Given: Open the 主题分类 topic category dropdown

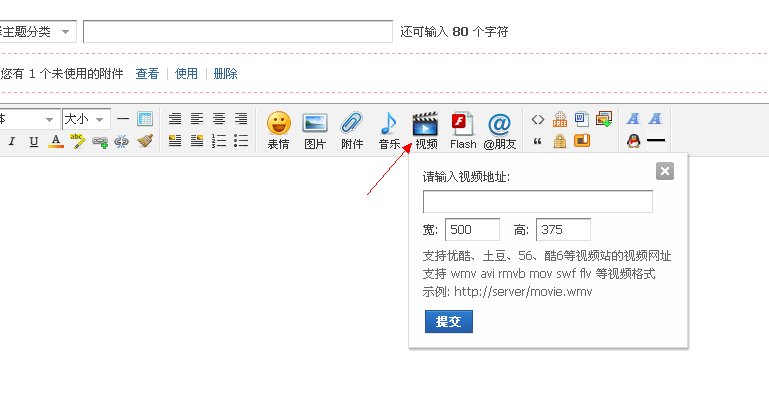Looking at the screenshot, I should click(x=37, y=32).
